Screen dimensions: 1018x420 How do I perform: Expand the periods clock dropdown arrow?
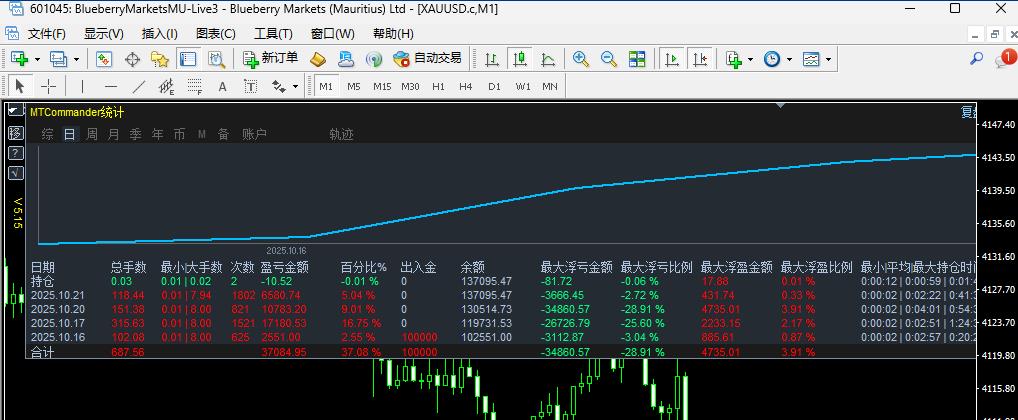click(789, 60)
